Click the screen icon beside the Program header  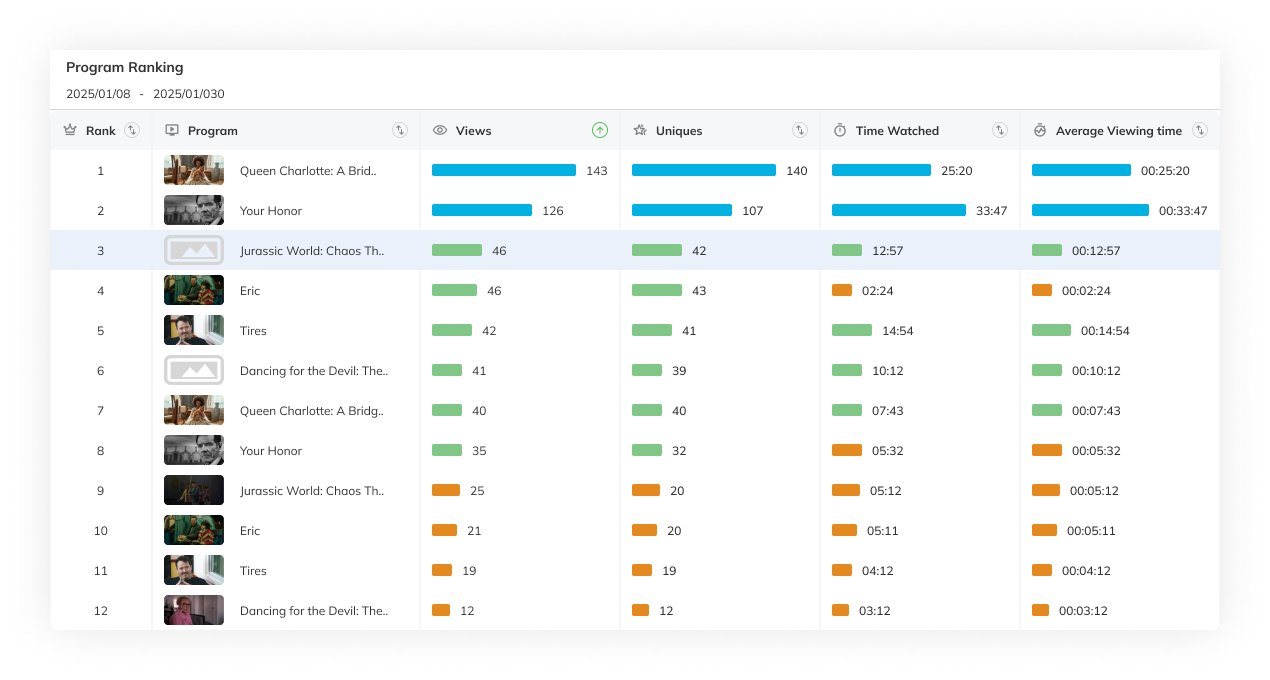pyautogui.click(x=172, y=130)
